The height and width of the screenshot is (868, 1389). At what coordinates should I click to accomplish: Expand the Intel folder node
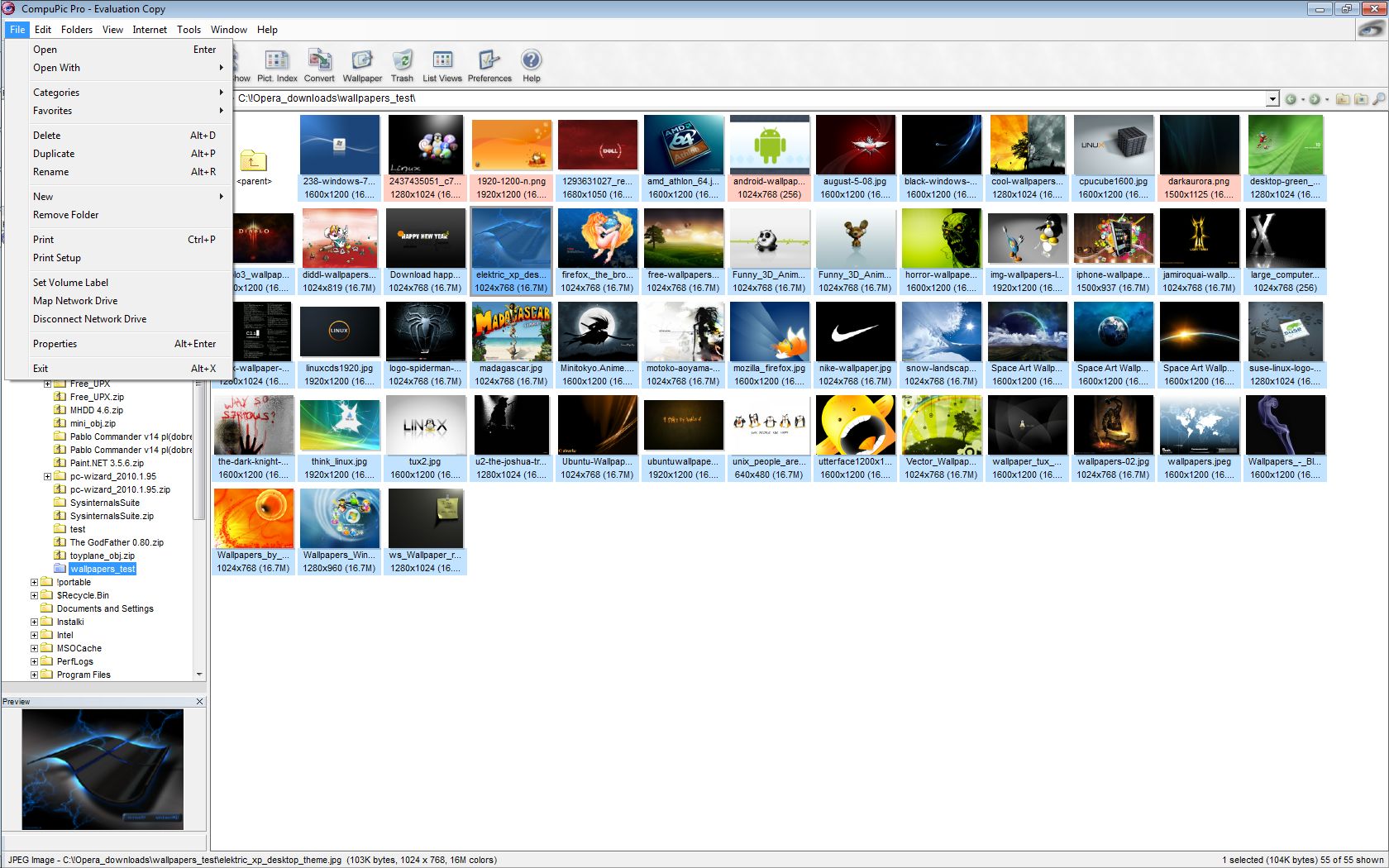click(34, 635)
